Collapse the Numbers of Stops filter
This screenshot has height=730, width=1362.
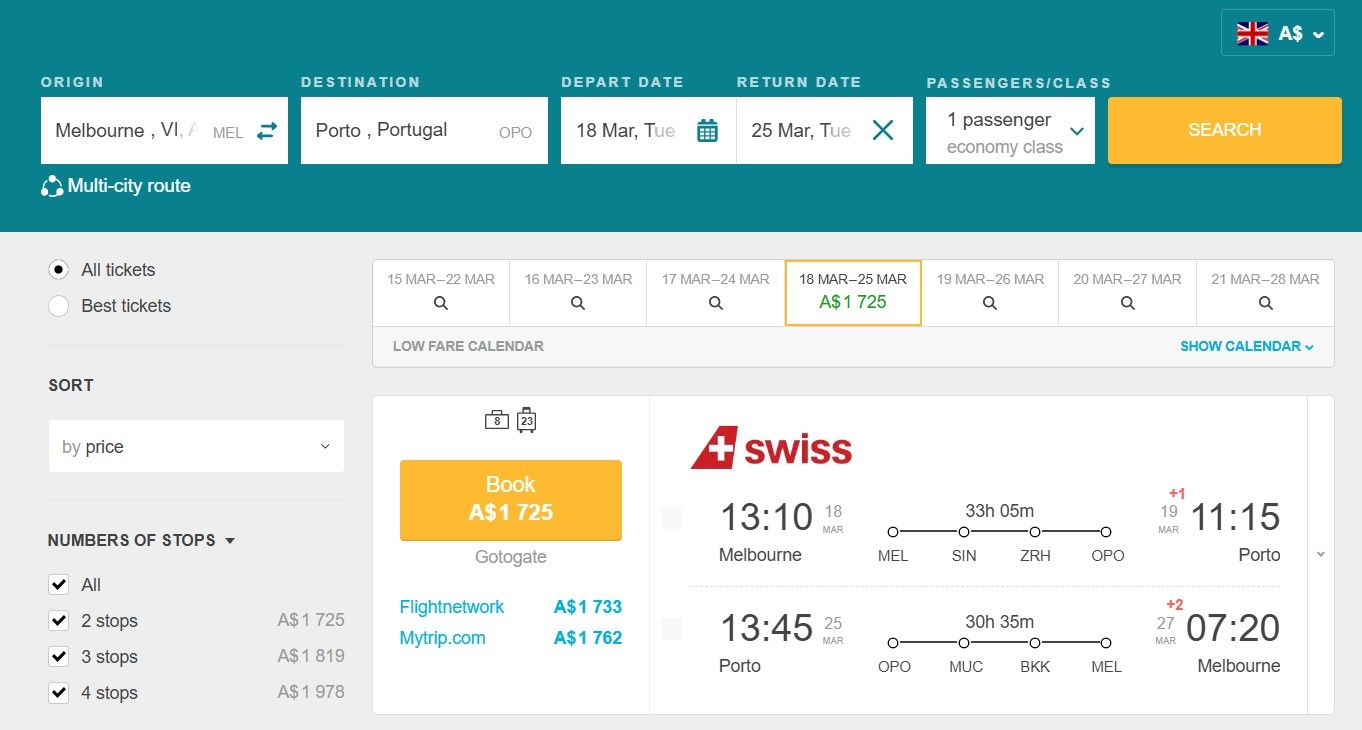[x=141, y=540]
